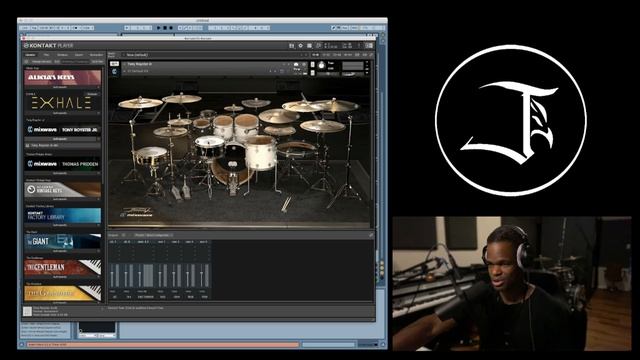Mute the Tony Royster Jr instrument

(312, 73)
